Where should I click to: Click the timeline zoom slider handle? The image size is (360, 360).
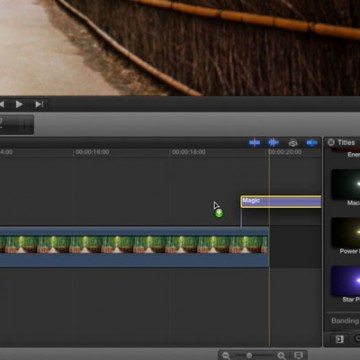pyautogui.click(x=249, y=356)
